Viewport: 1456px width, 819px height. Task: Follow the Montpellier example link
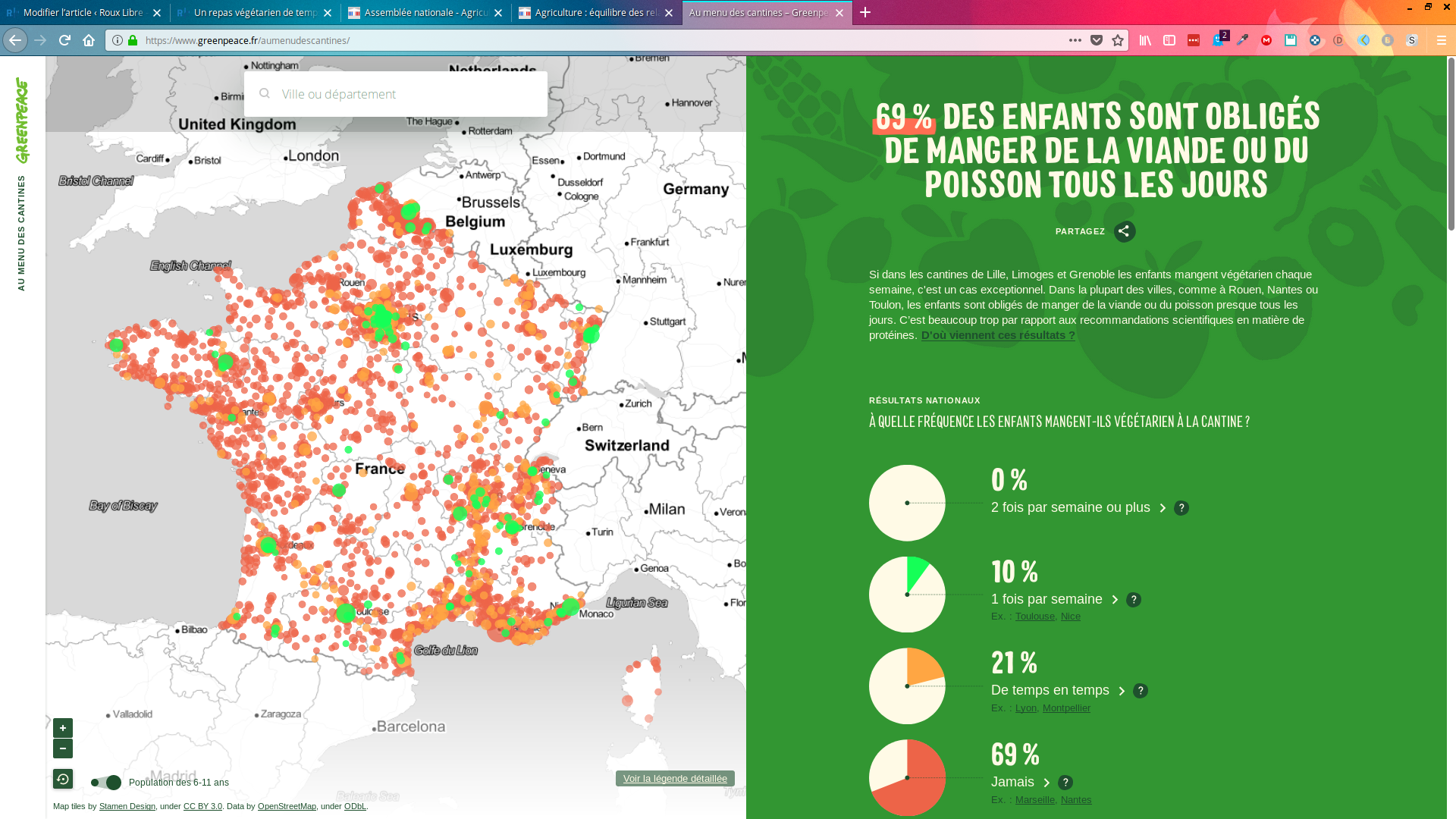[1066, 708]
